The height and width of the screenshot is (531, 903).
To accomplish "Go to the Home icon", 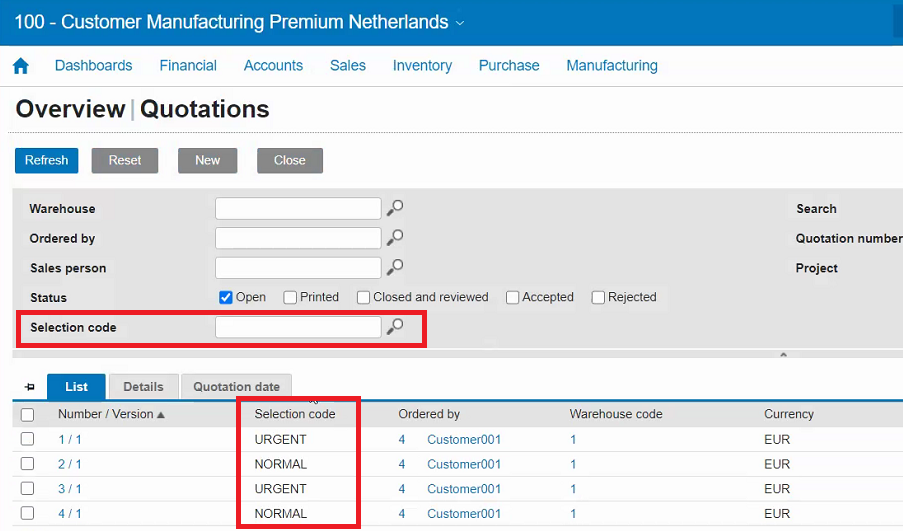I will pos(21,66).
